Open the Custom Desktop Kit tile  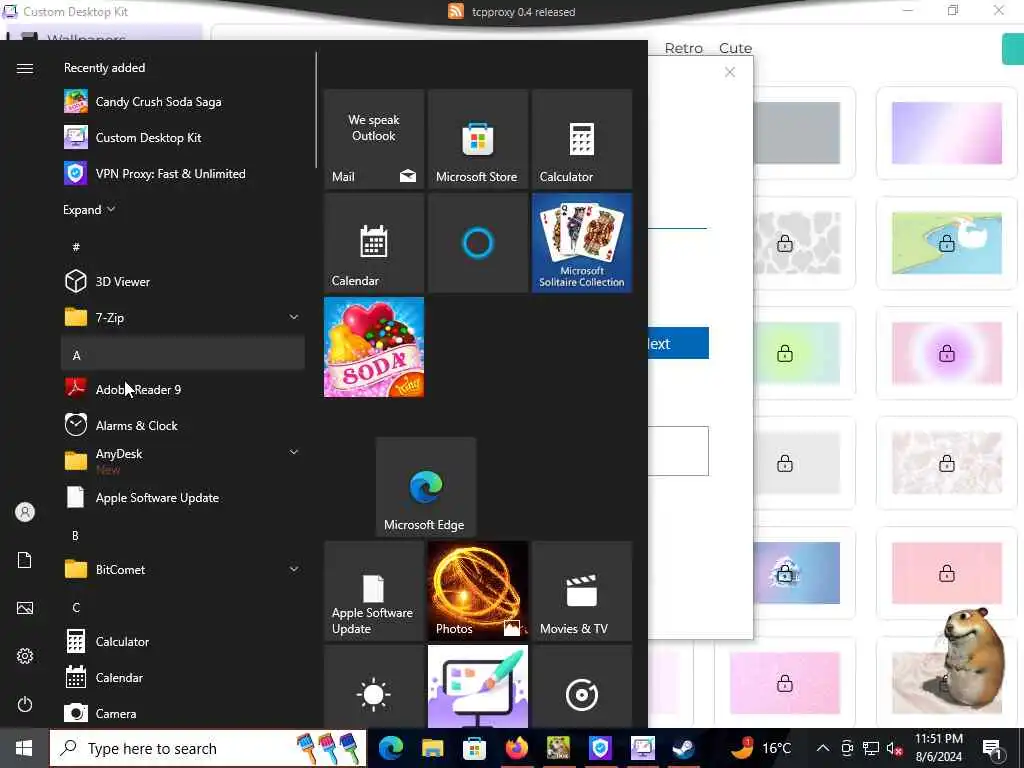(x=477, y=686)
